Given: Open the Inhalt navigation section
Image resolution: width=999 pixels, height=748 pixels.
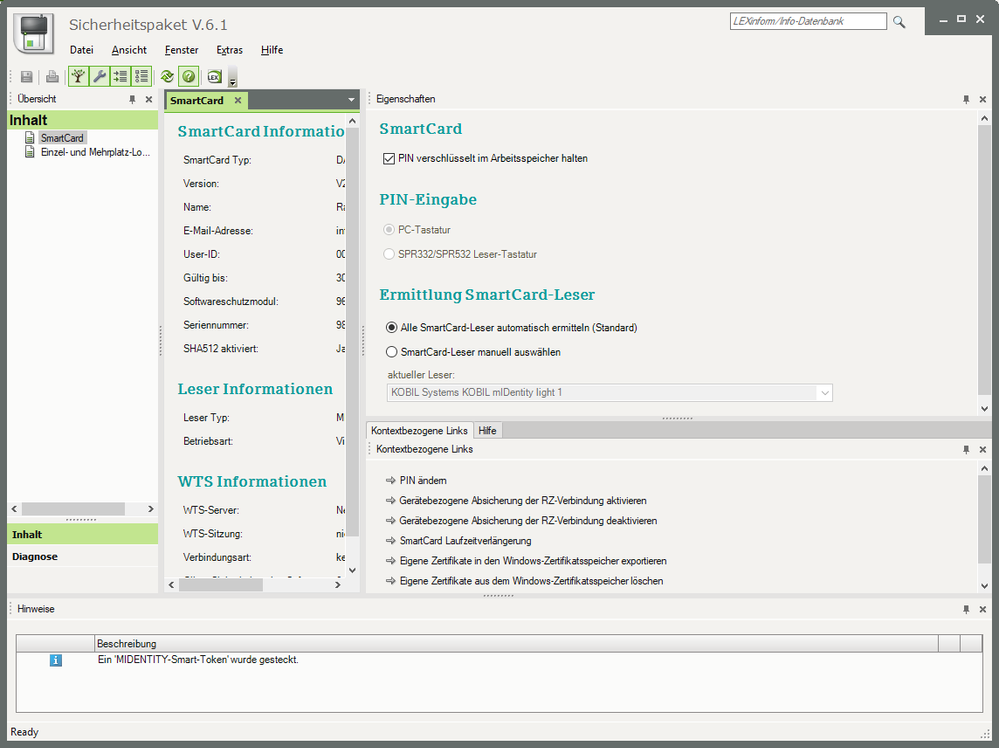Looking at the screenshot, I should click(83, 535).
